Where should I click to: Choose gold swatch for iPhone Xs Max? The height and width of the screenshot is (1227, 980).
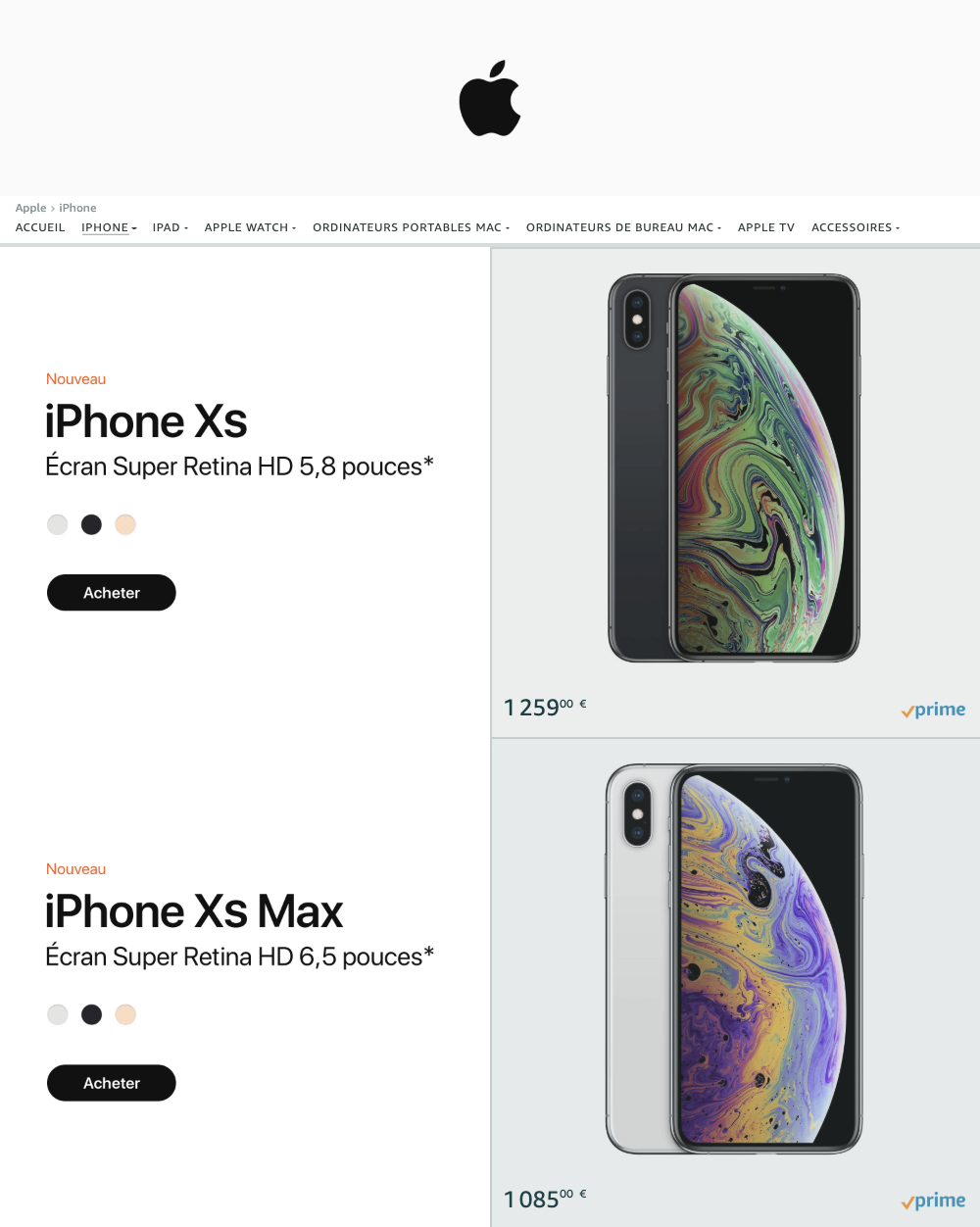click(x=125, y=1014)
